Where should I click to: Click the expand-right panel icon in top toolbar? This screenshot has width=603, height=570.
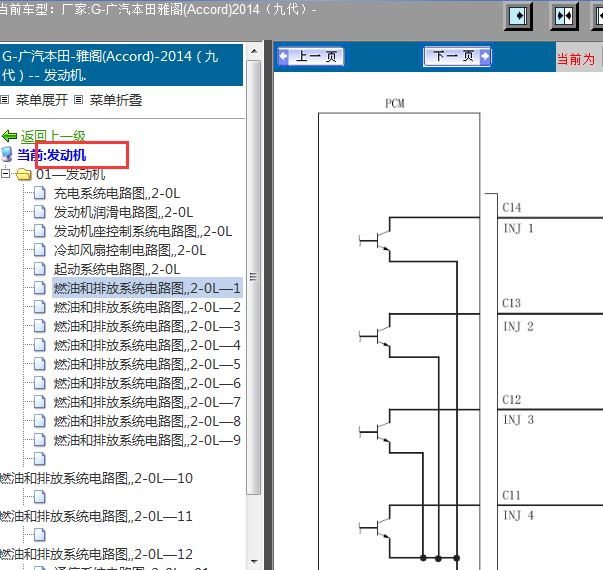pos(518,16)
